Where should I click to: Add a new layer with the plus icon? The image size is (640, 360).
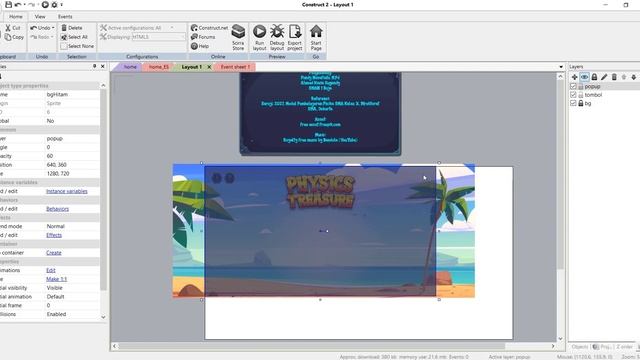click(x=574, y=77)
